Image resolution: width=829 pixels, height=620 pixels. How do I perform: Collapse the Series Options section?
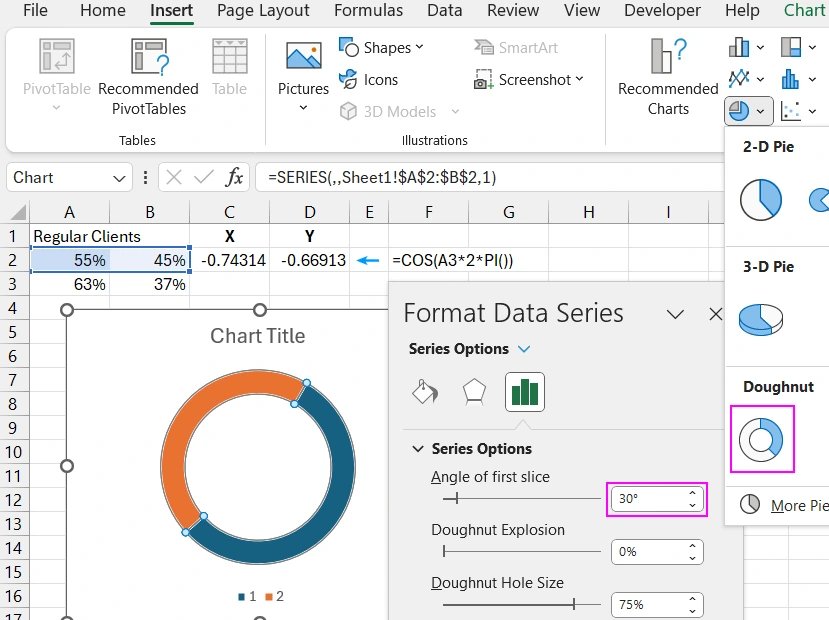click(x=418, y=449)
